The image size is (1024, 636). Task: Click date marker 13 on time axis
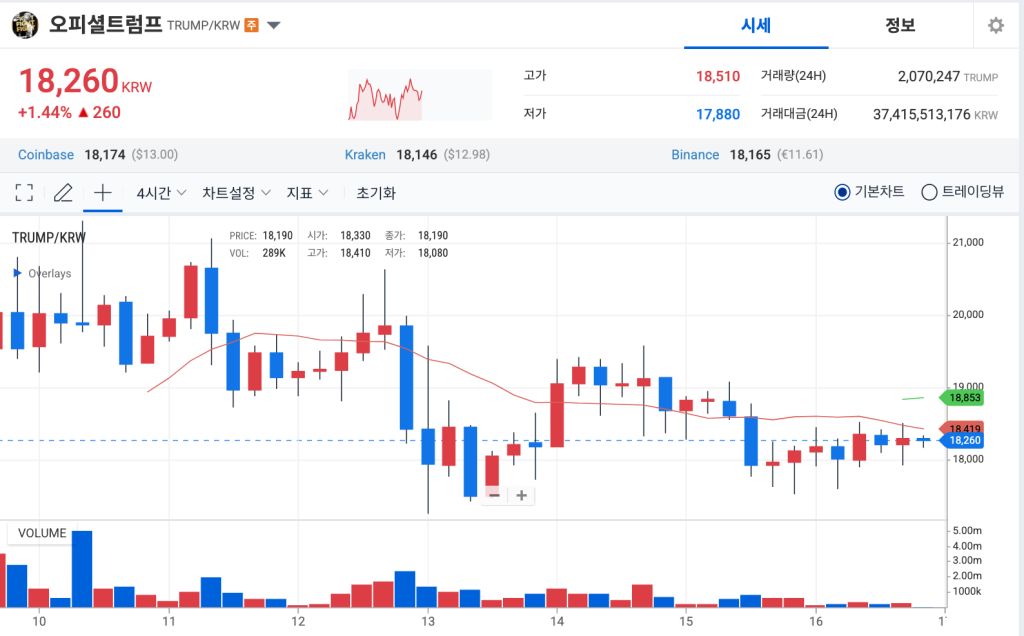coord(428,621)
